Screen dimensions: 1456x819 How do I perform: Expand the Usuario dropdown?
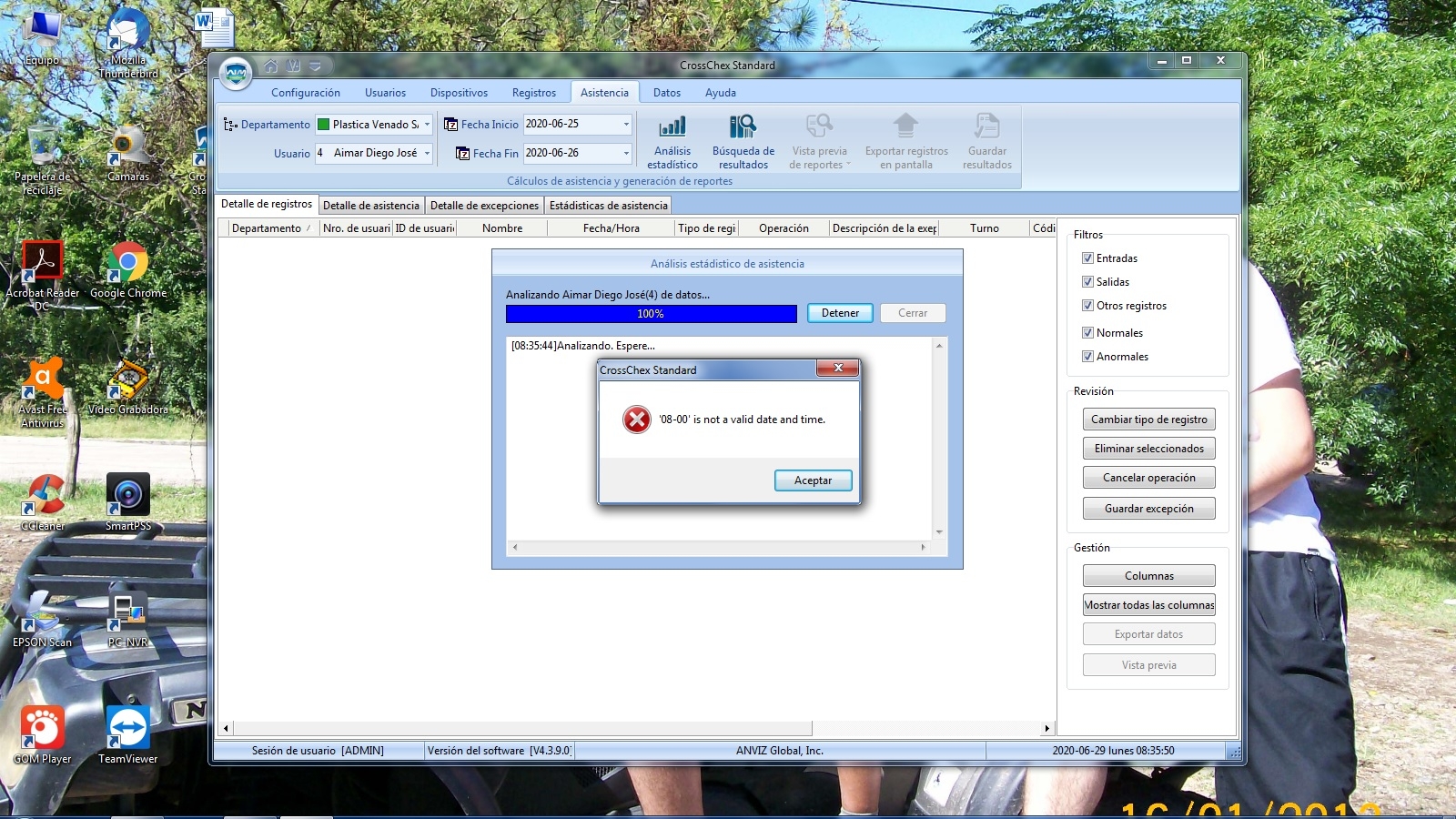click(427, 154)
